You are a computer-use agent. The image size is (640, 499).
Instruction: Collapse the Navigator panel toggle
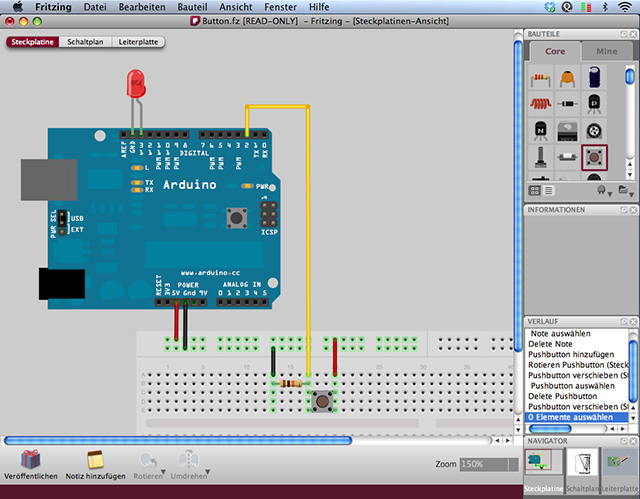click(x=624, y=441)
